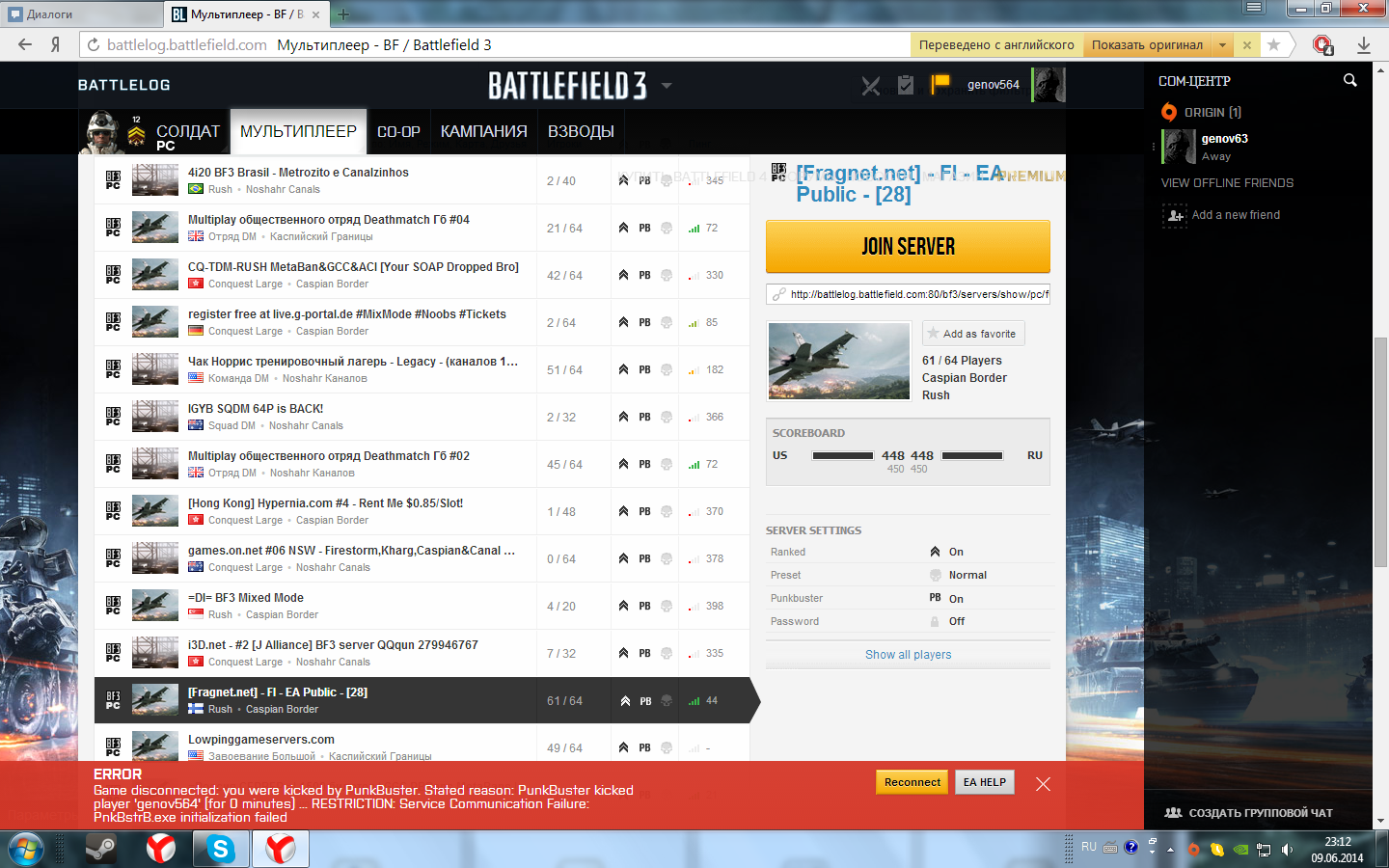Image resolution: width=1389 pixels, height=868 pixels.
Task: Click the PB icon on IGYB SQDM row
Action: pyautogui.click(x=644, y=418)
